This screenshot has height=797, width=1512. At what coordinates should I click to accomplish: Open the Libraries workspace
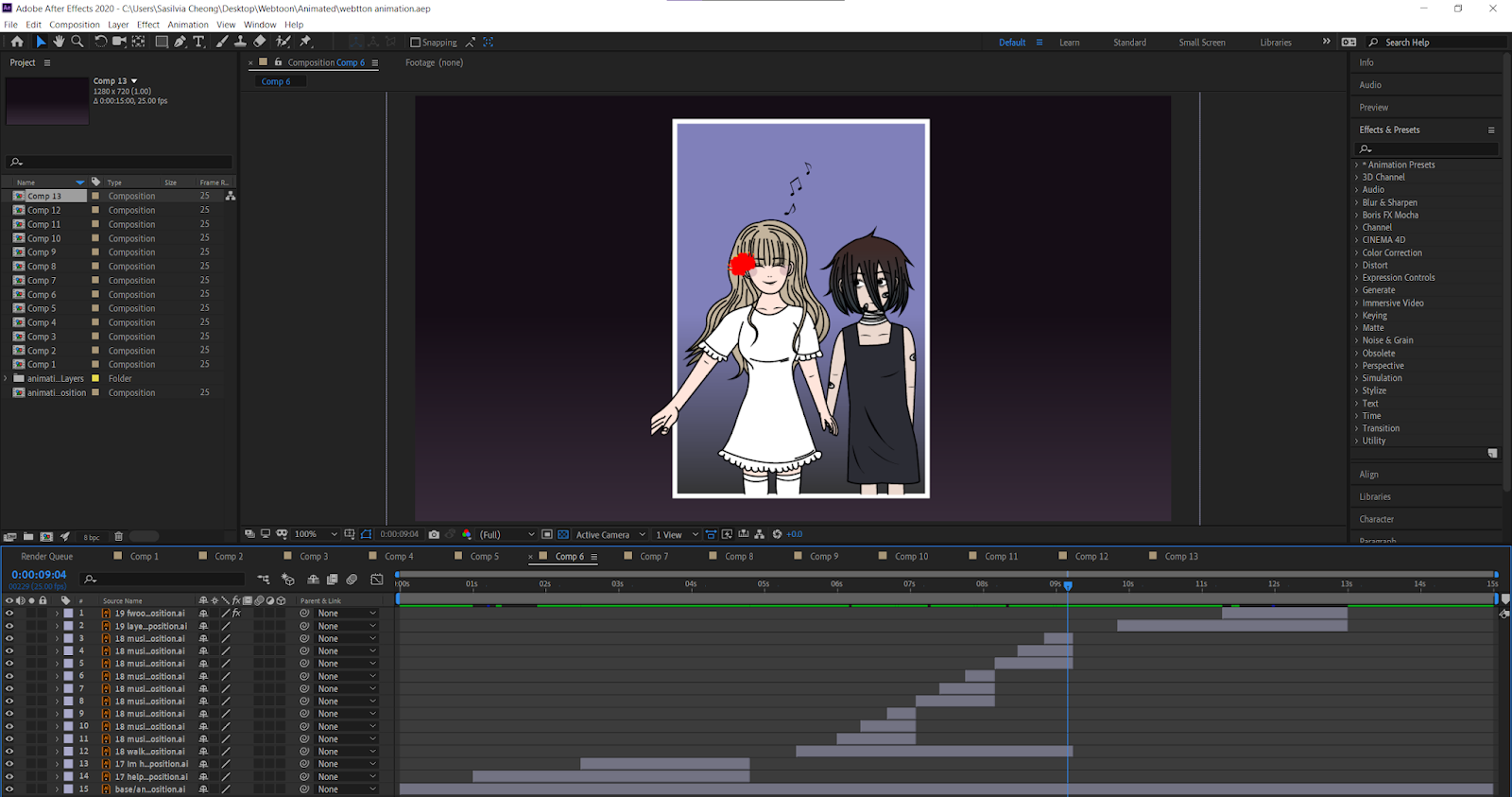[x=1276, y=43]
